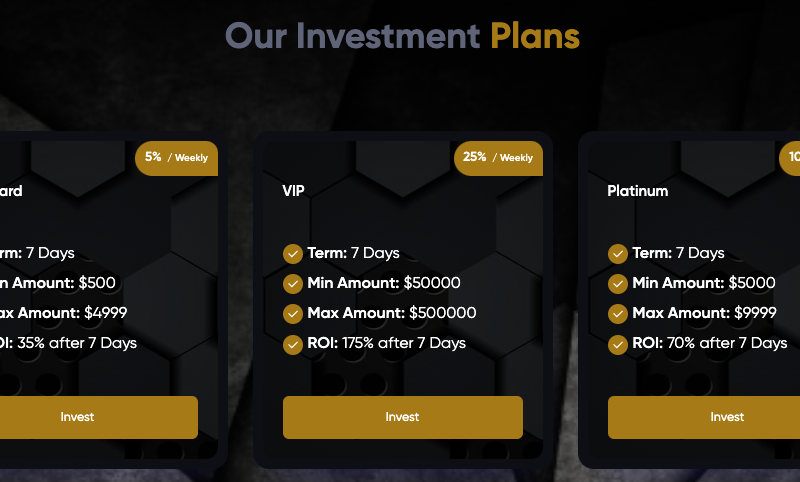Click the checkmark icon beside Platinum Term
This screenshot has height=482, width=800.
tap(618, 254)
